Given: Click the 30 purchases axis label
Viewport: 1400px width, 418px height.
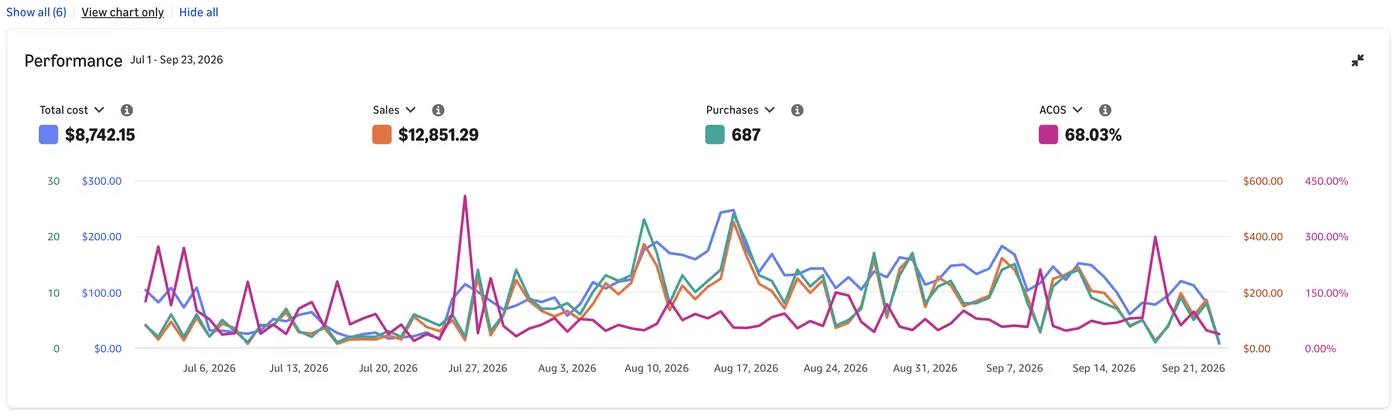Looking at the screenshot, I should (x=54, y=181).
